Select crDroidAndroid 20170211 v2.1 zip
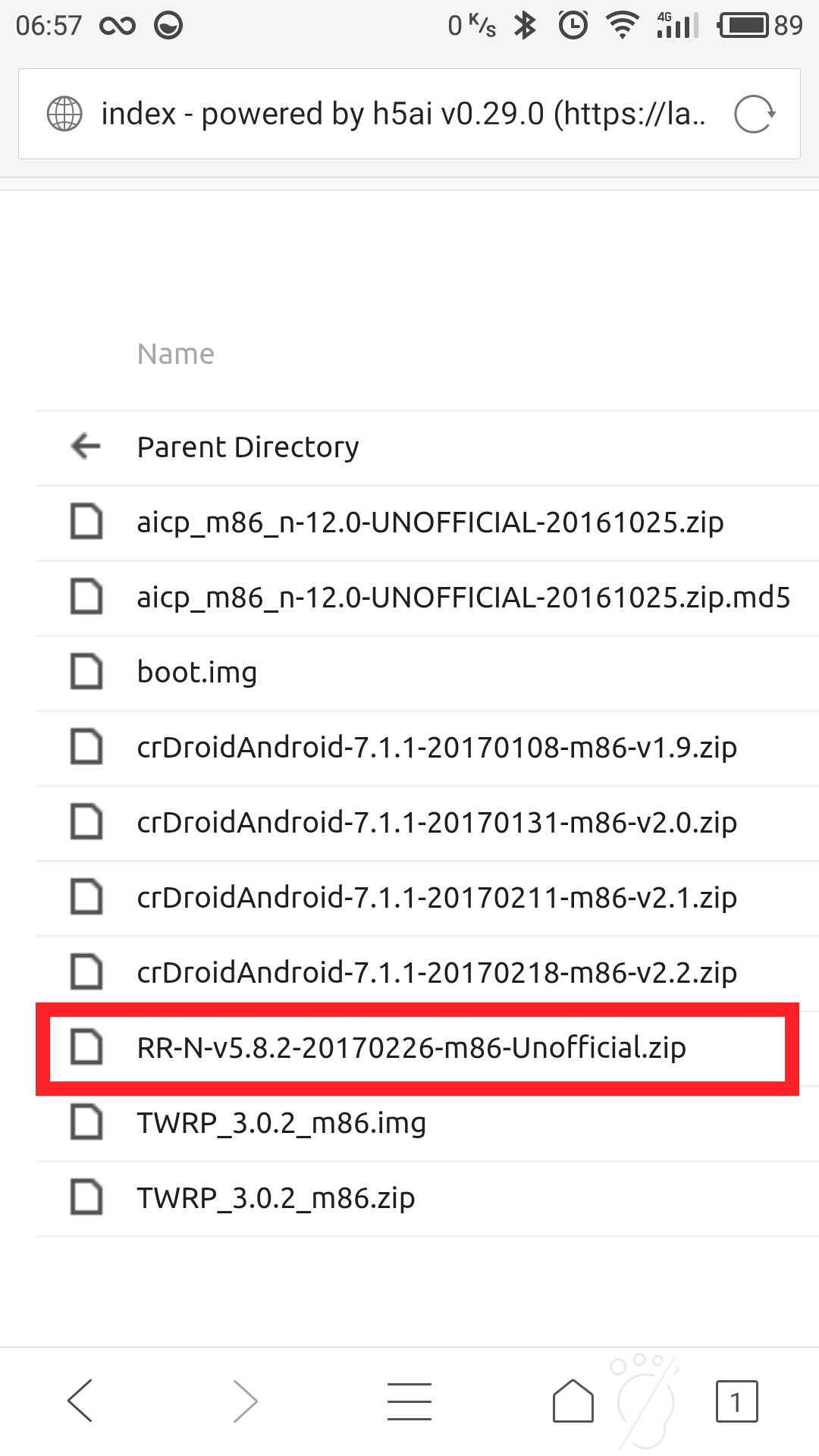 pyautogui.click(x=437, y=898)
